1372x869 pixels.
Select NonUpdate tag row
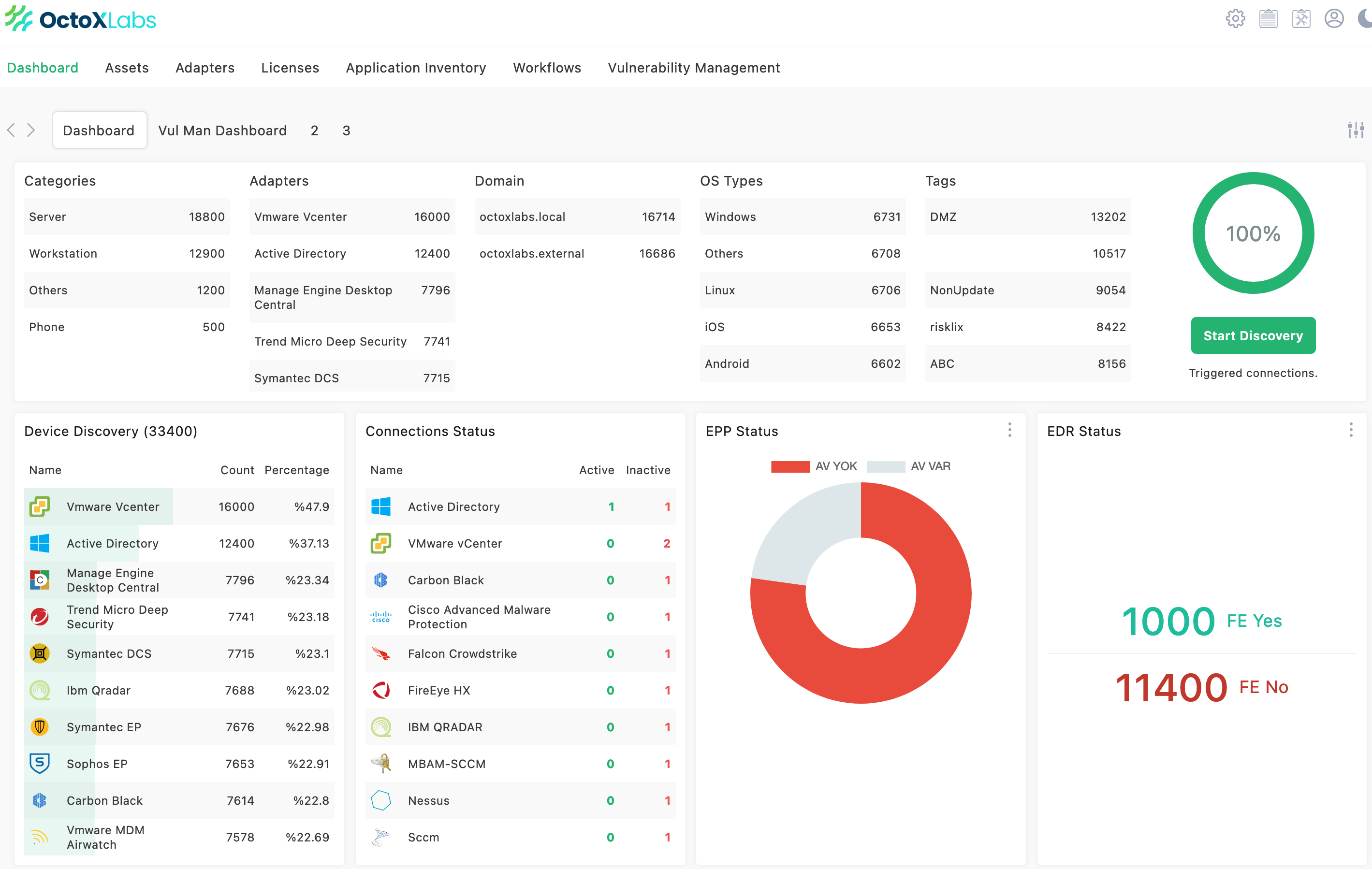click(x=1028, y=290)
